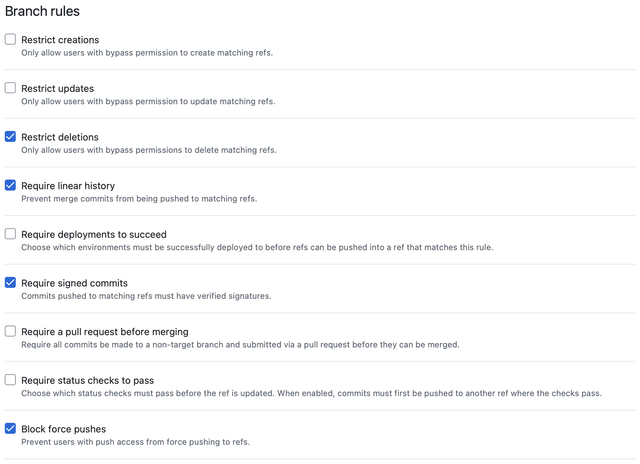Click the "Restrict updates" label text

coord(58,89)
